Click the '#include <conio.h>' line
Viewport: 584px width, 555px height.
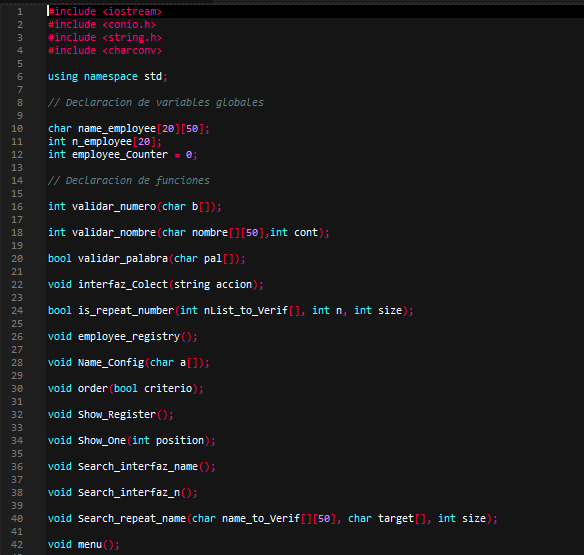point(102,25)
